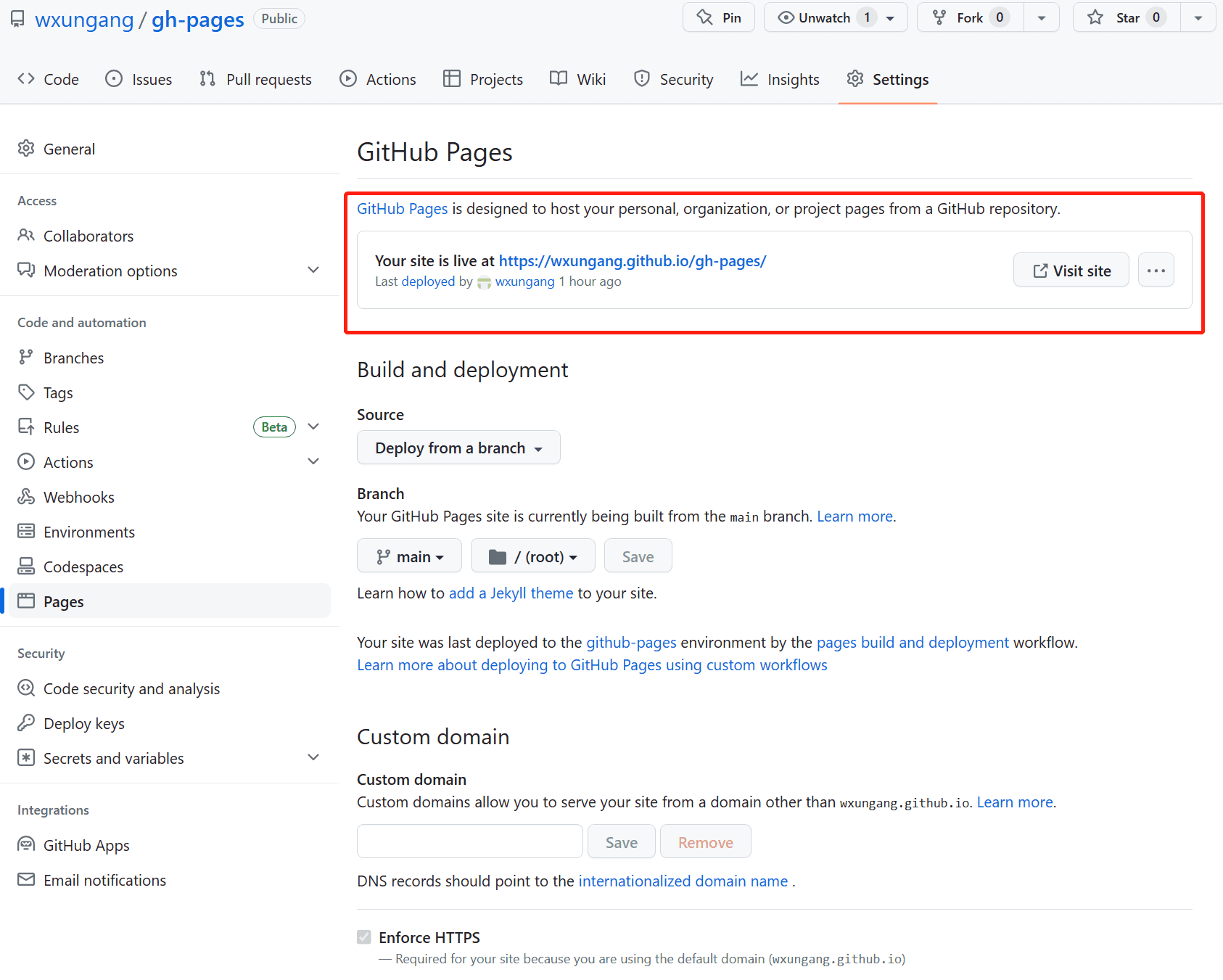Click the Fork button

coord(971,17)
